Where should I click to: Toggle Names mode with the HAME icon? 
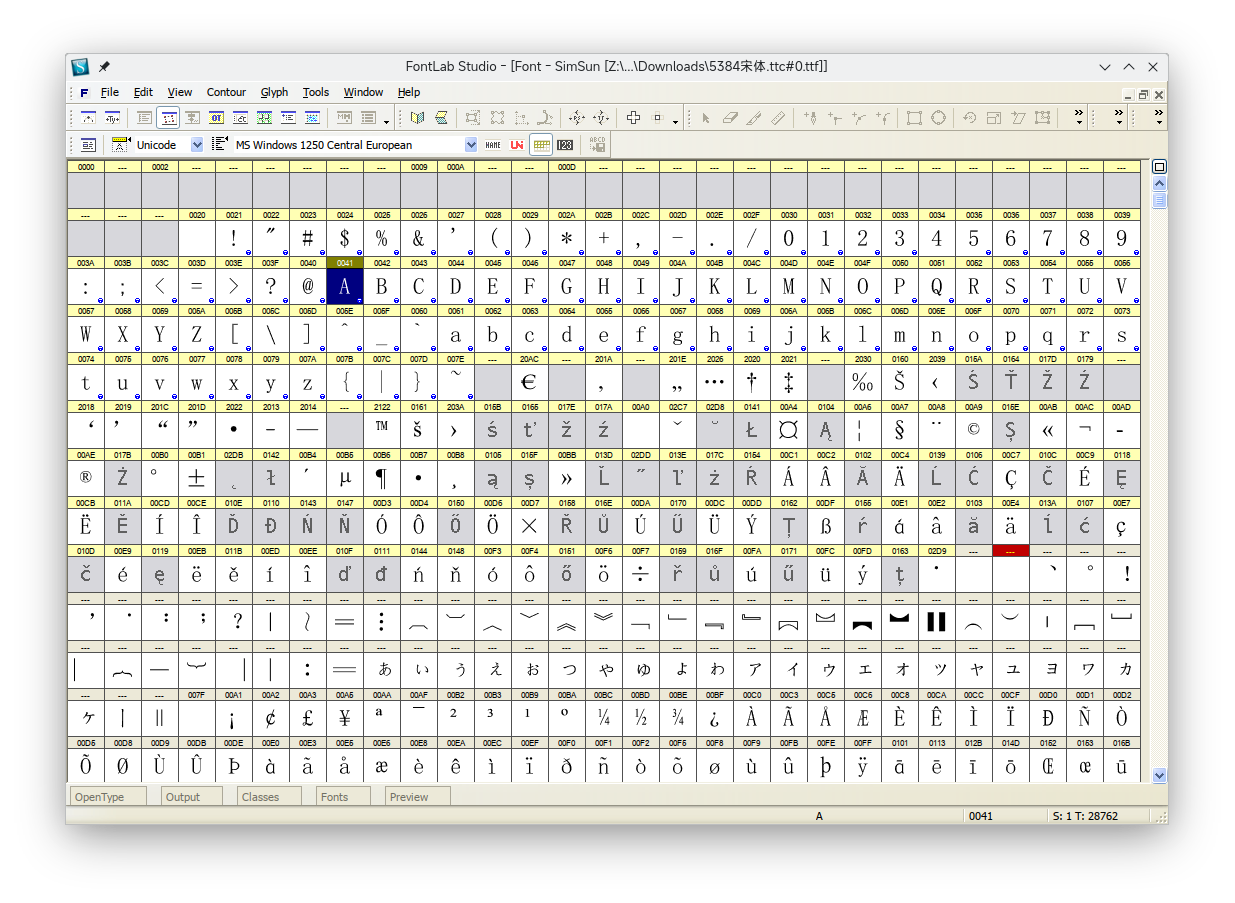[x=493, y=145]
